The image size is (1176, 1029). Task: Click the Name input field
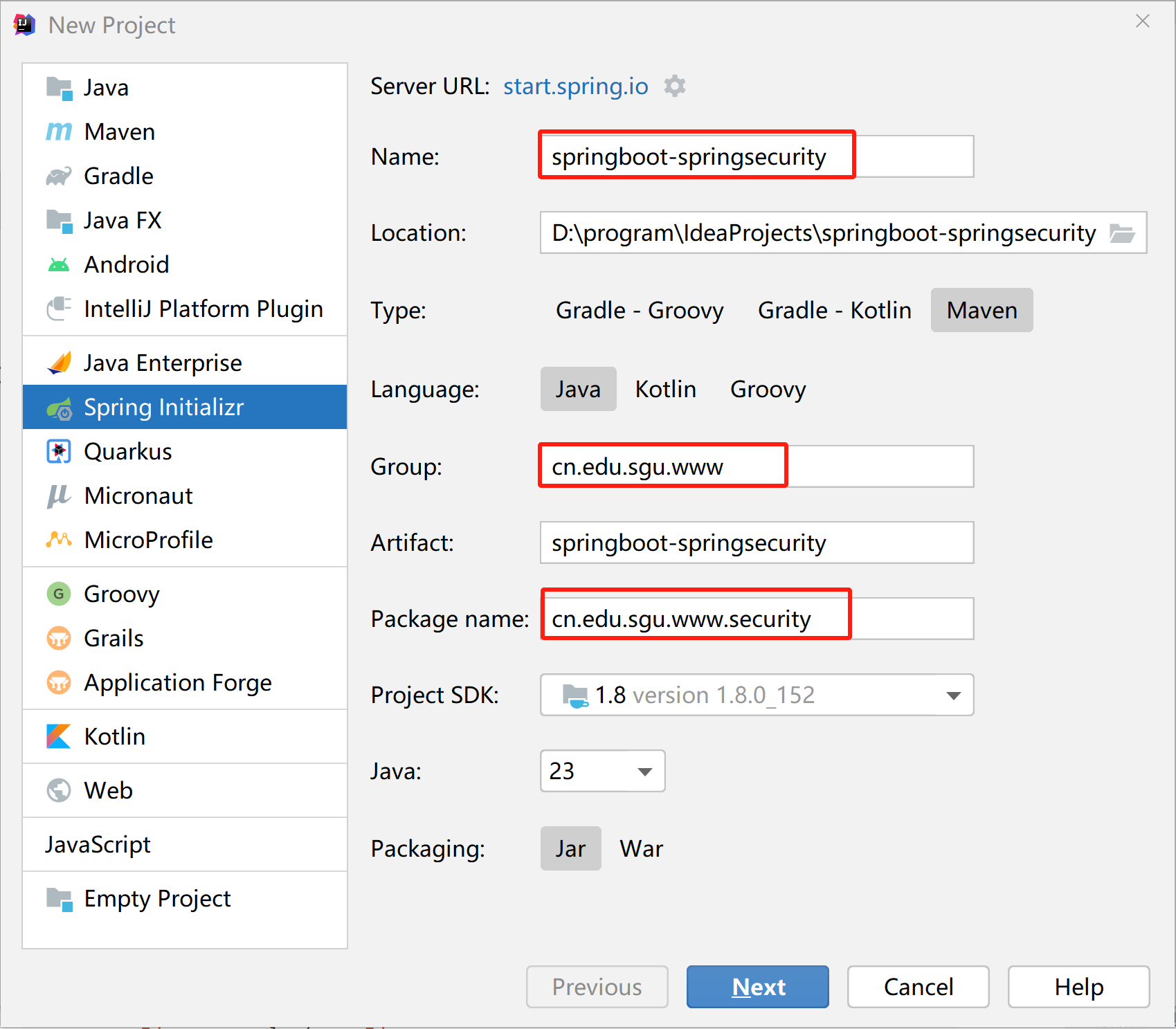click(757, 156)
